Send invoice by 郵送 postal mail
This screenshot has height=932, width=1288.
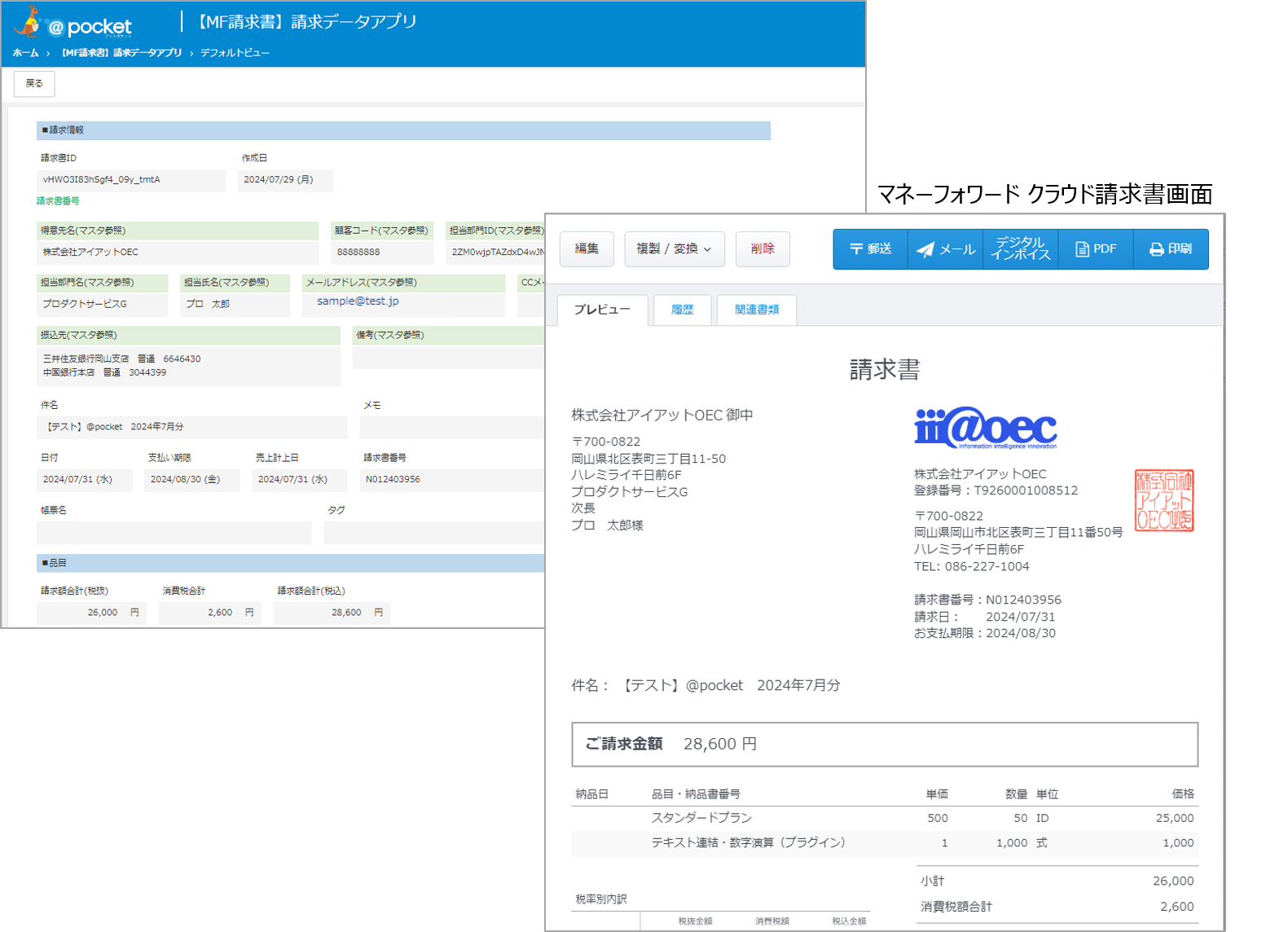point(870,248)
